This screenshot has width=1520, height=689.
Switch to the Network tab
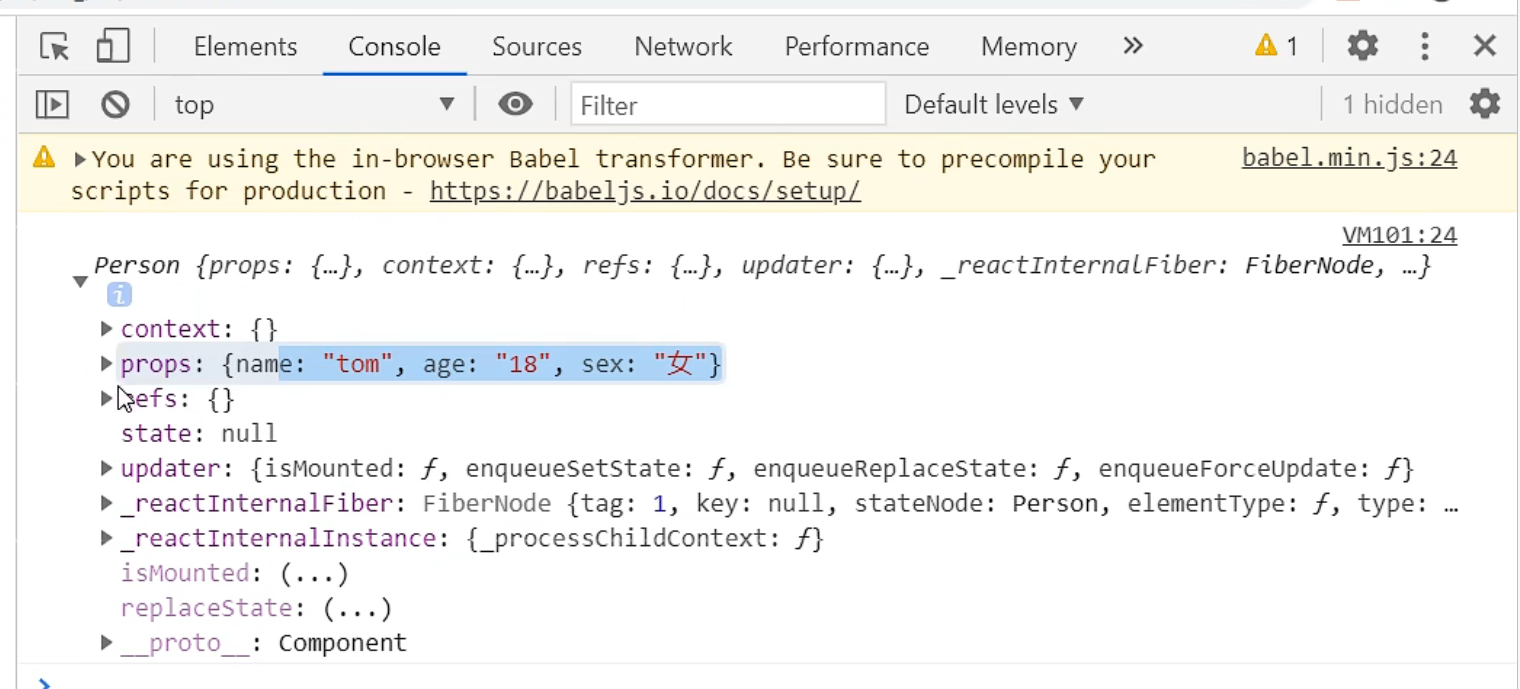[683, 46]
